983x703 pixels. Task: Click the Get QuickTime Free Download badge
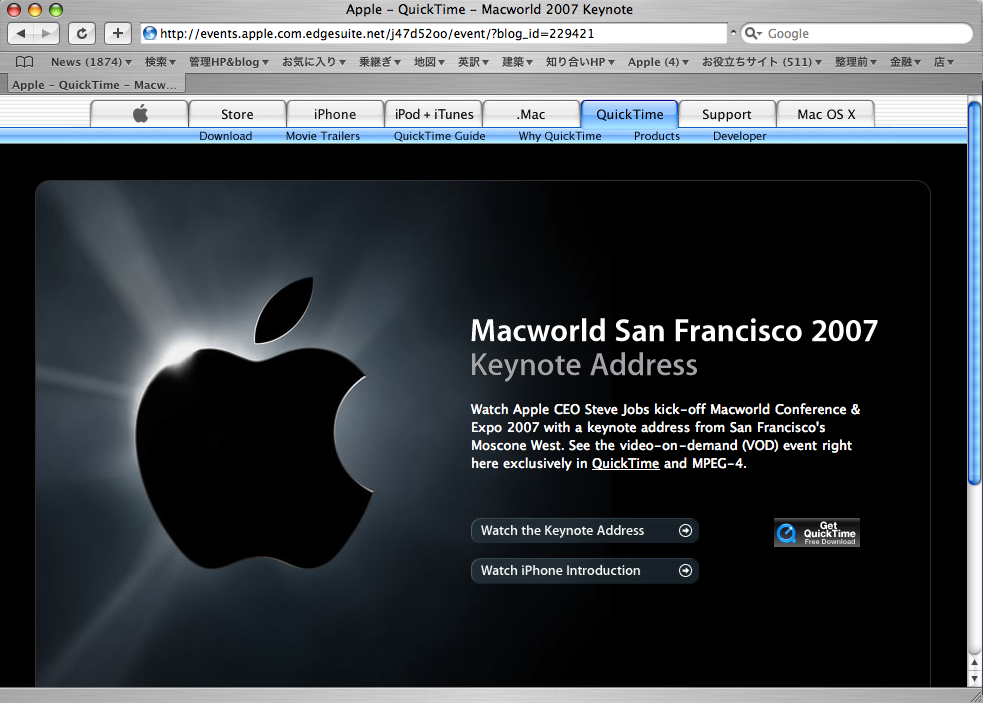[x=817, y=532]
